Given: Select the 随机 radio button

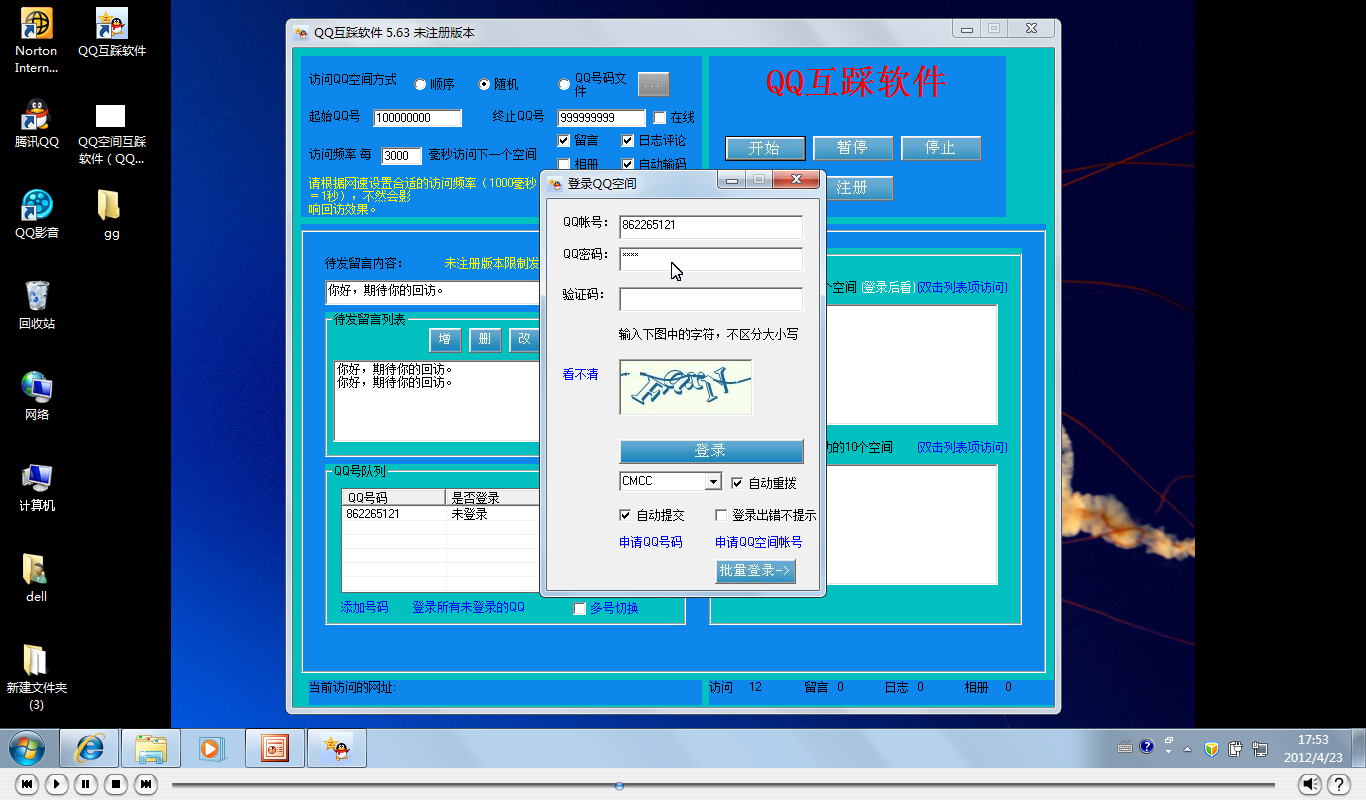Looking at the screenshot, I should click(x=485, y=85).
